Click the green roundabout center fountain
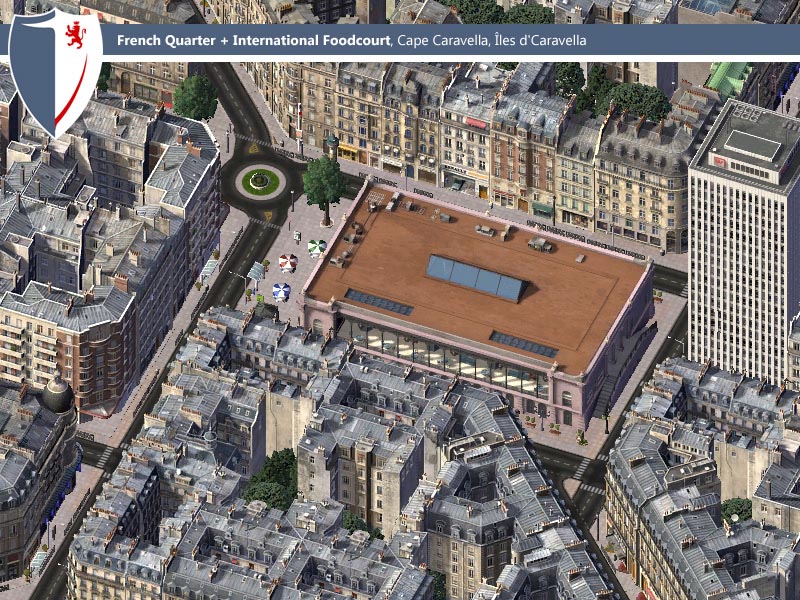The image size is (800, 600). tap(260, 181)
